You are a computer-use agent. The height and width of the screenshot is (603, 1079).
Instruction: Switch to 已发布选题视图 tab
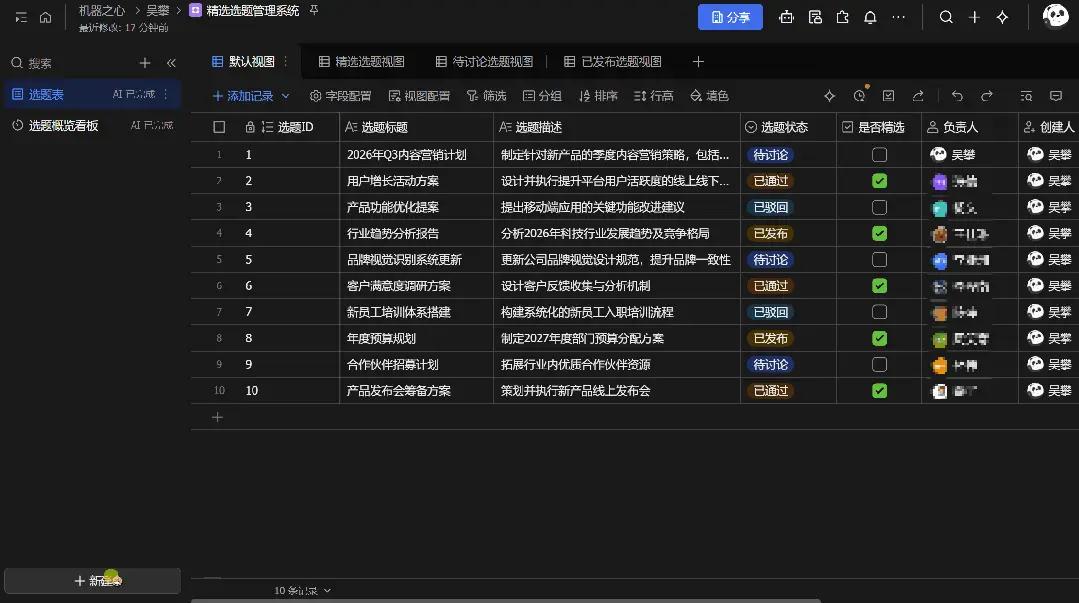pos(612,62)
